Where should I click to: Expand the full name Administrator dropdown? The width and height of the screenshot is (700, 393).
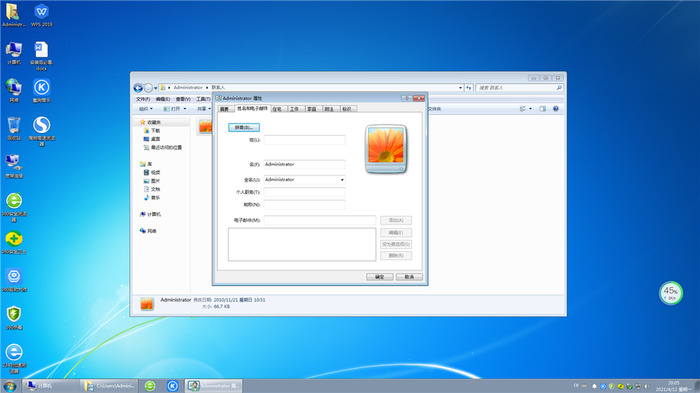click(x=342, y=180)
